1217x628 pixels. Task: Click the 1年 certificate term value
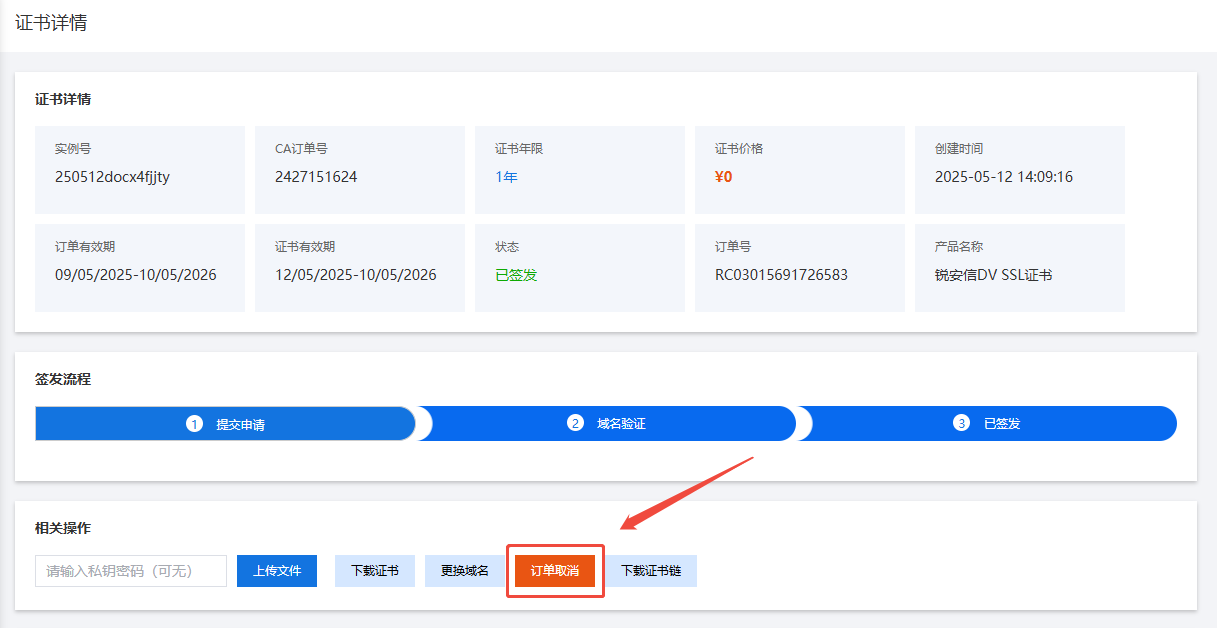pos(506,177)
